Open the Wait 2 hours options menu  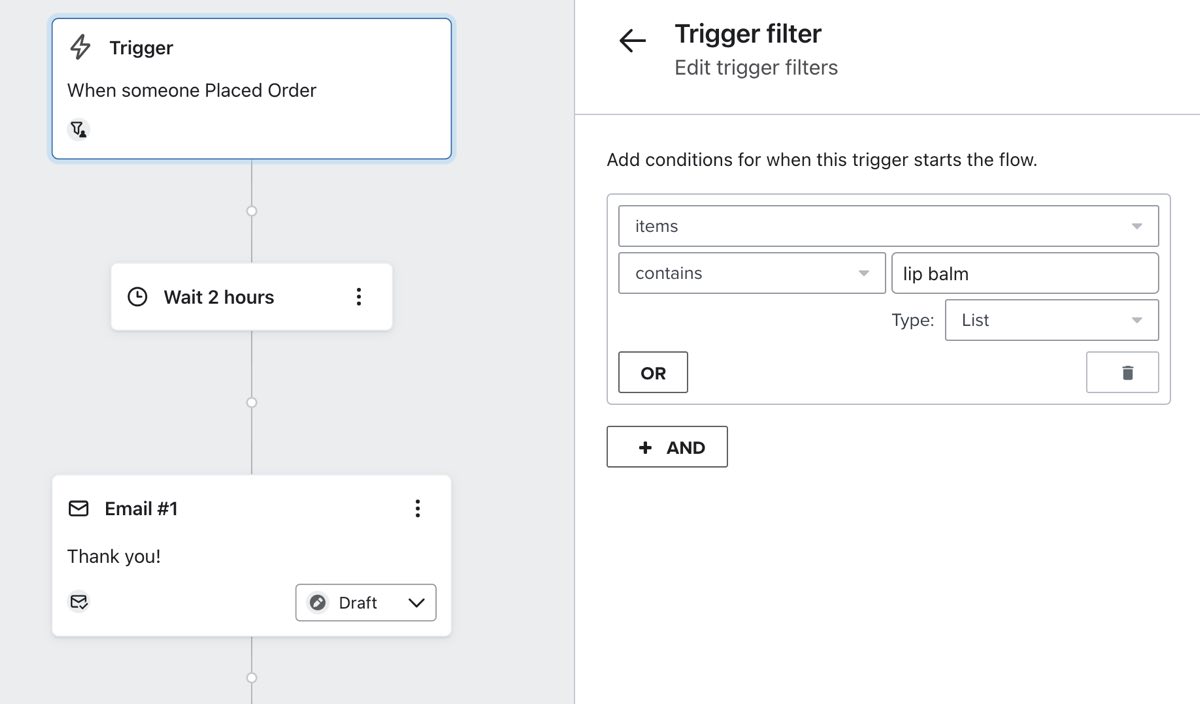[x=359, y=296]
